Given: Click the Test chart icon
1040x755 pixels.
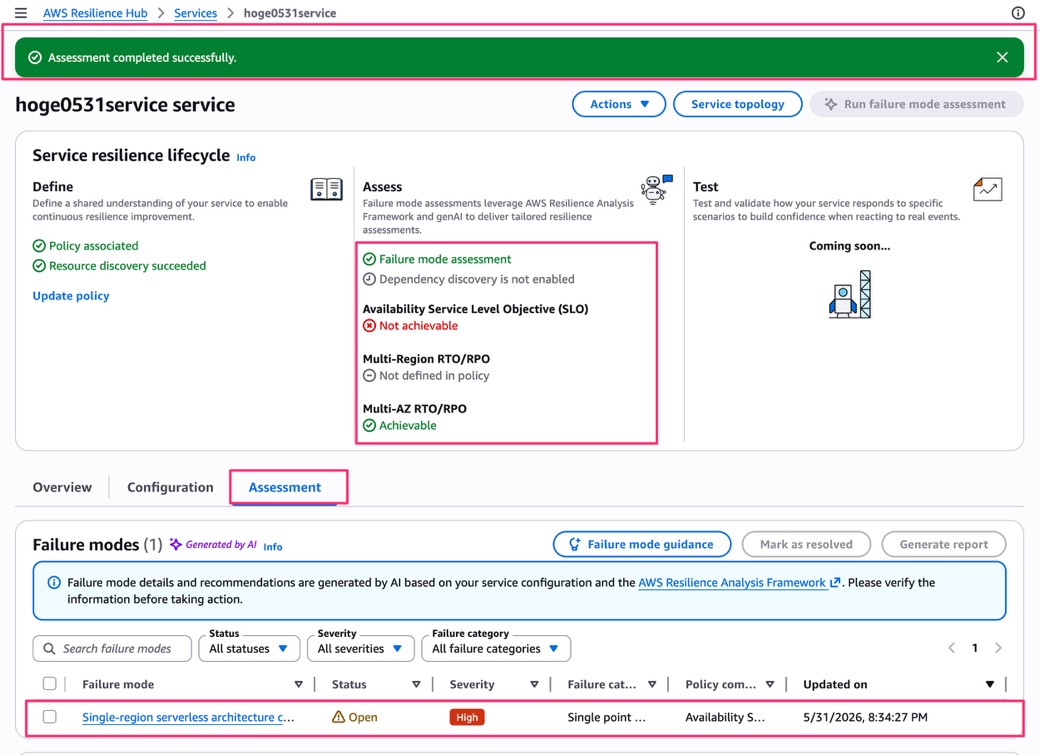Looking at the screenshot, I should [987, 189].
